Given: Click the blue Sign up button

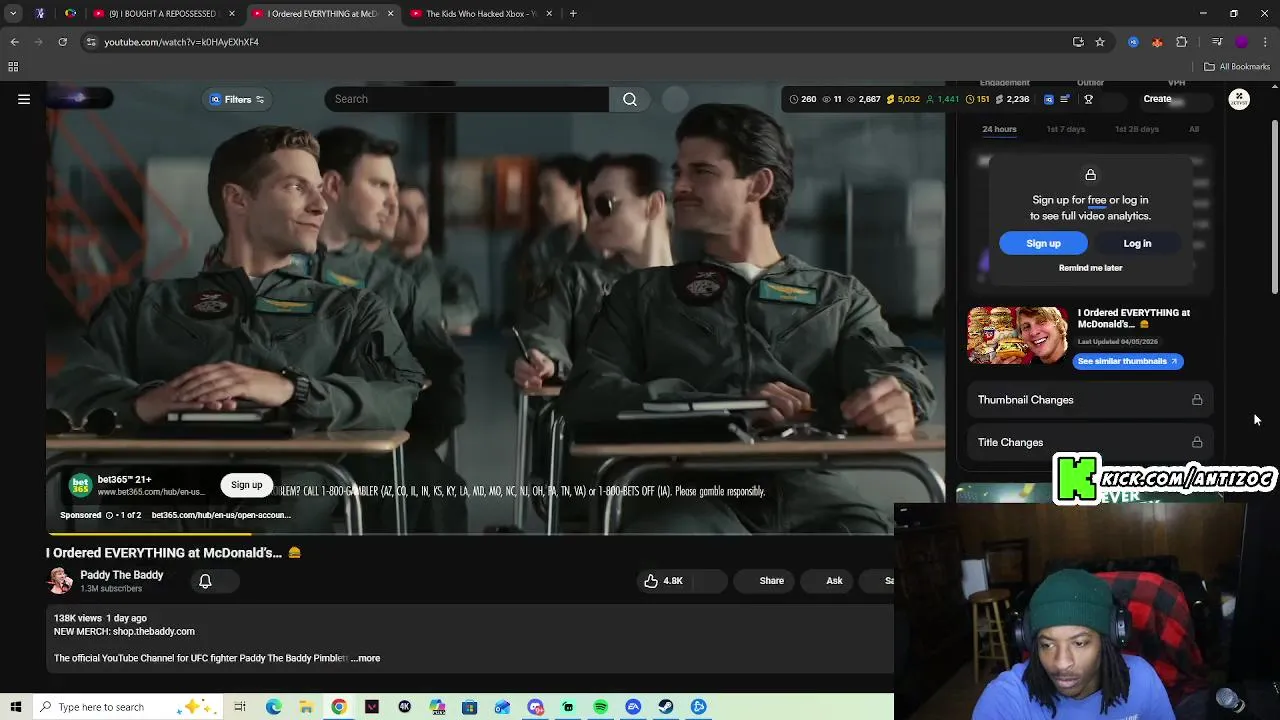Looking at the screenshot, I should [x=1043, y=244].
